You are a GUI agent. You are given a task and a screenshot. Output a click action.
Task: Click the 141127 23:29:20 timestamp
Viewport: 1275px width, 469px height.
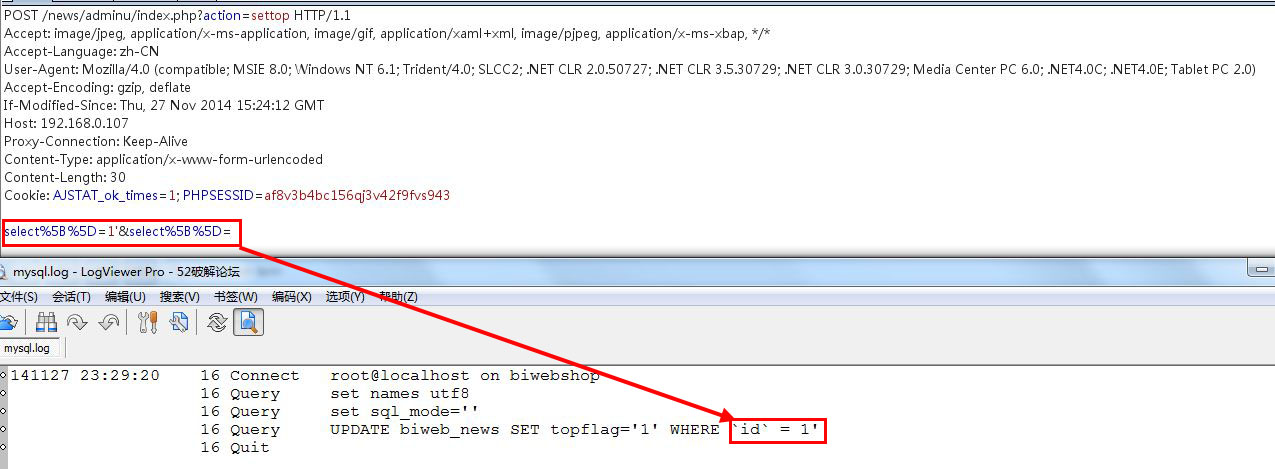point(85,376)
